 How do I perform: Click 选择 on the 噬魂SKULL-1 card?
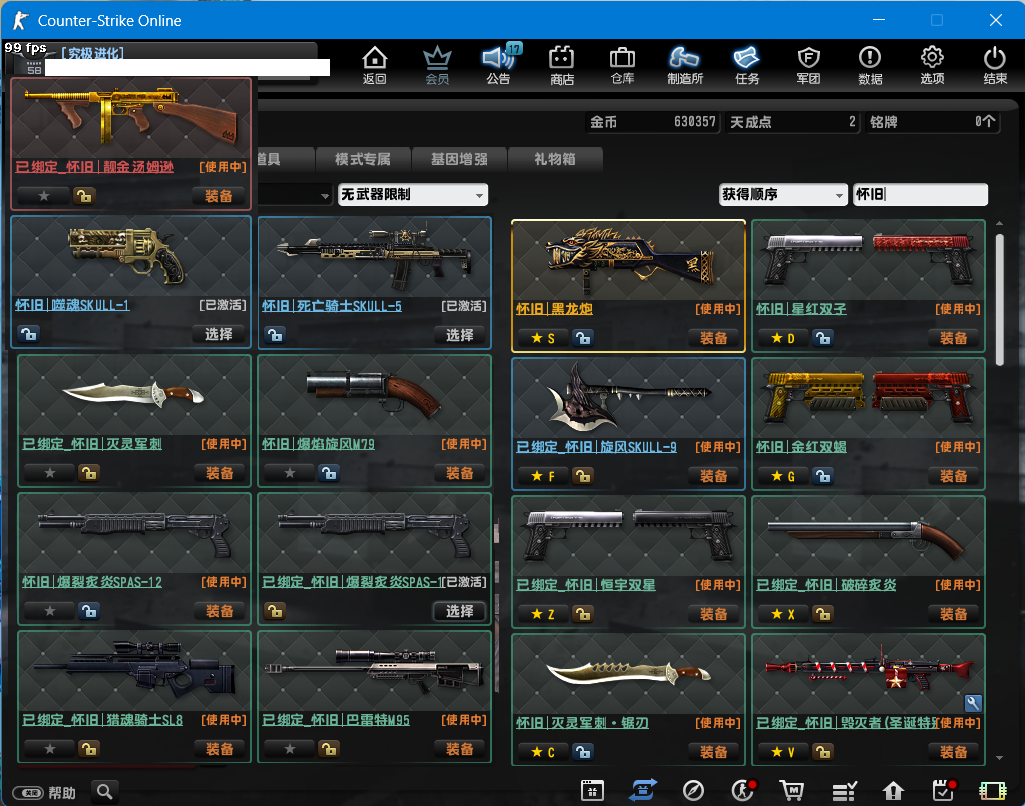[218, 334]
